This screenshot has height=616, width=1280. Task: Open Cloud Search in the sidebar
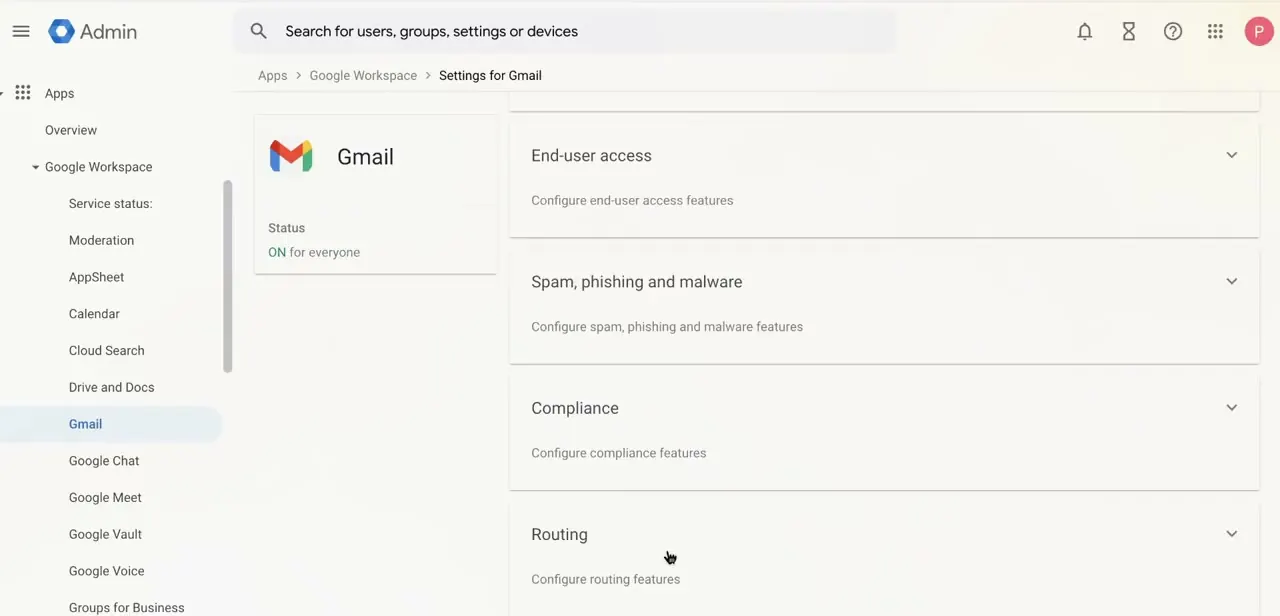click(x=106, y=350)
